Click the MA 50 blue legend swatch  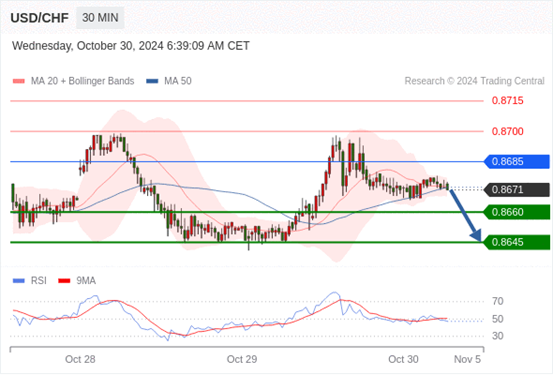152,81
